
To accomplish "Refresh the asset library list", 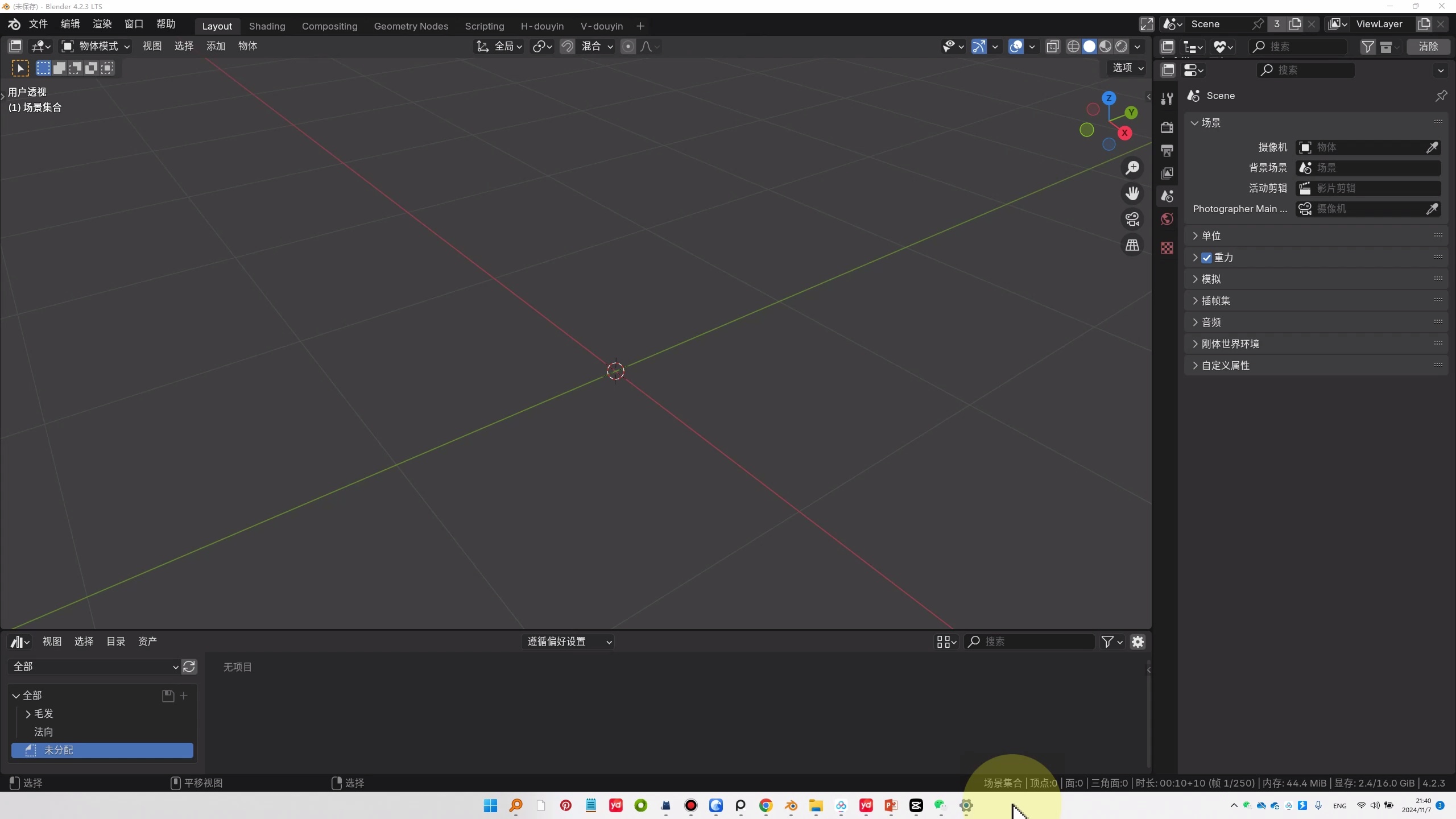I will pyautogui.click(x=189, y=667).
